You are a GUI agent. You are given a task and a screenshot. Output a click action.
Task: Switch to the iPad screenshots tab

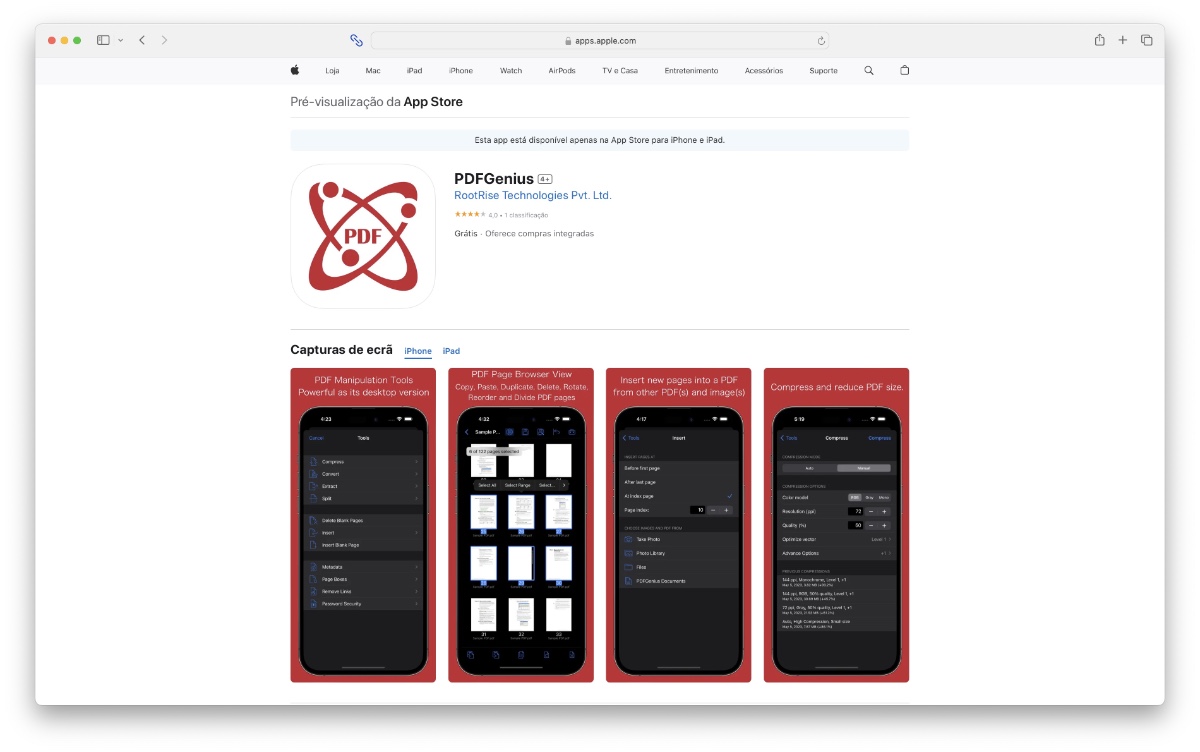click(451, 351)
